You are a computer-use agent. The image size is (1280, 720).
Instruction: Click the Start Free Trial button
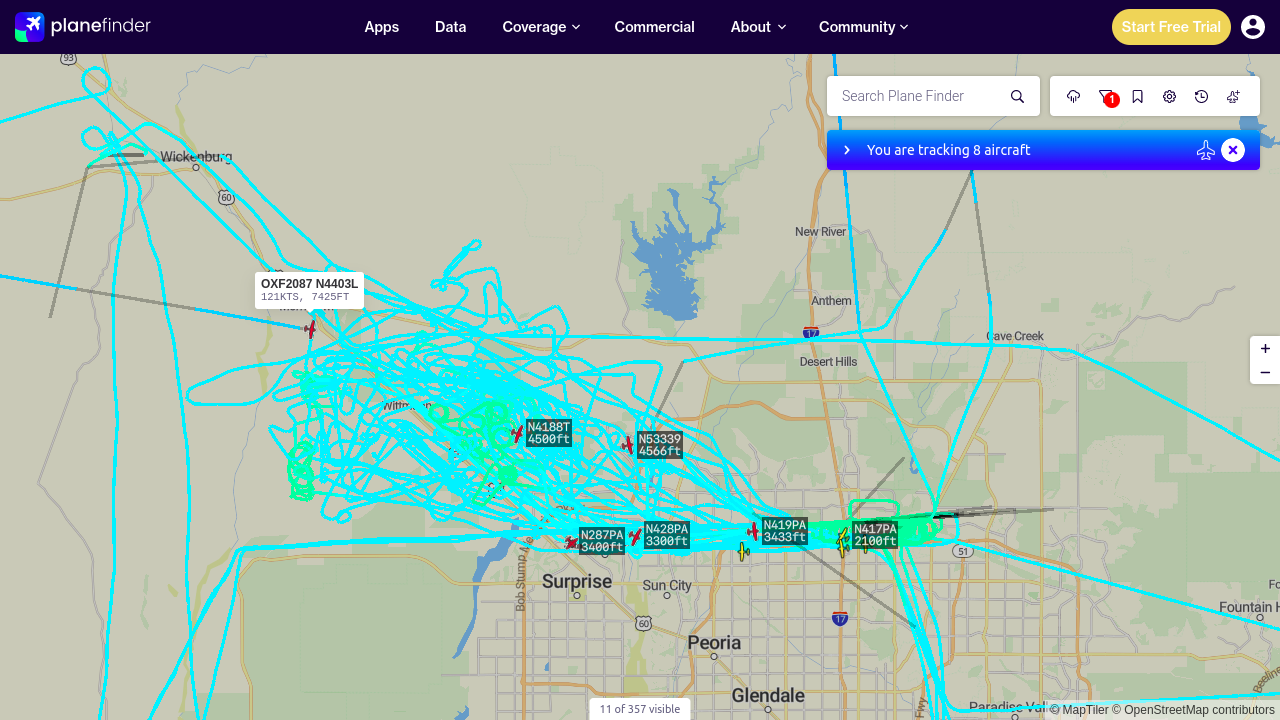point(1171,27)
